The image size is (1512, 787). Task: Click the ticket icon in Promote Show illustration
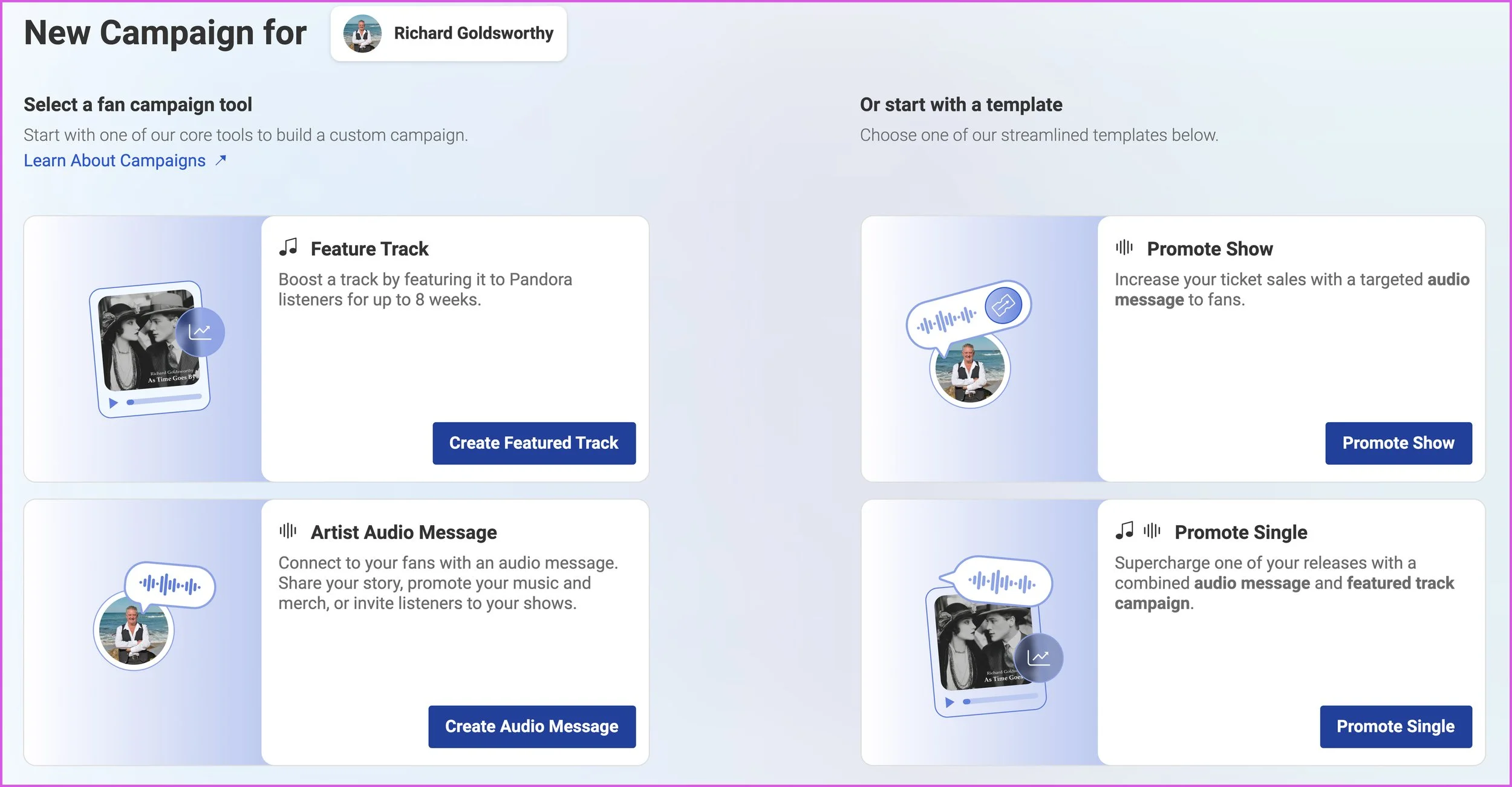1003,305
